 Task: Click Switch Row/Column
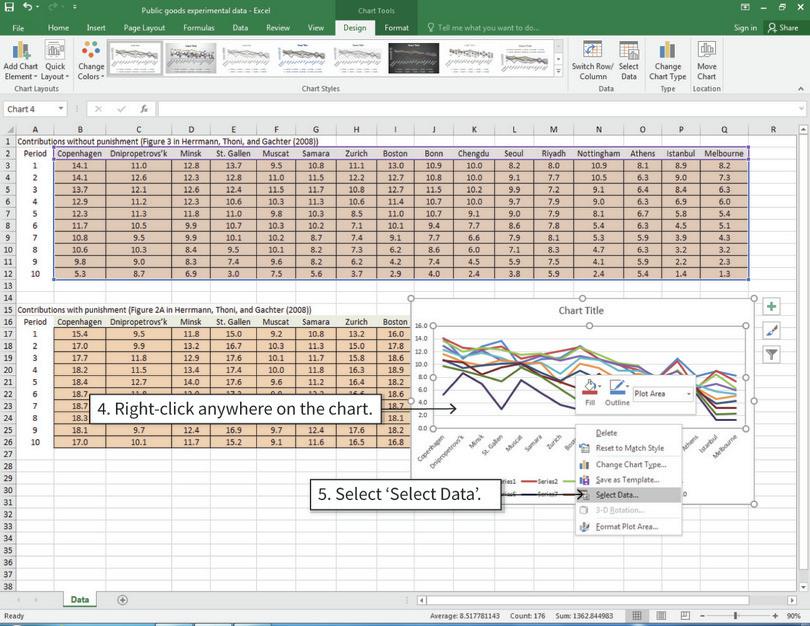(591, 62)
